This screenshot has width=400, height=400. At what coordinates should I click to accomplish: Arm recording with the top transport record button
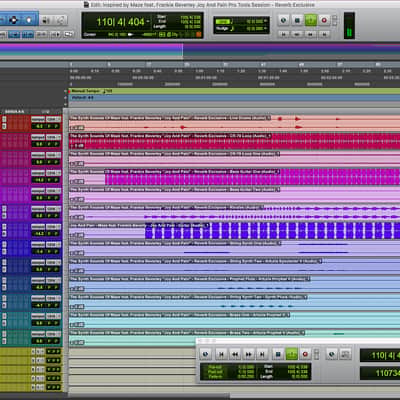(x=324, y=20)
